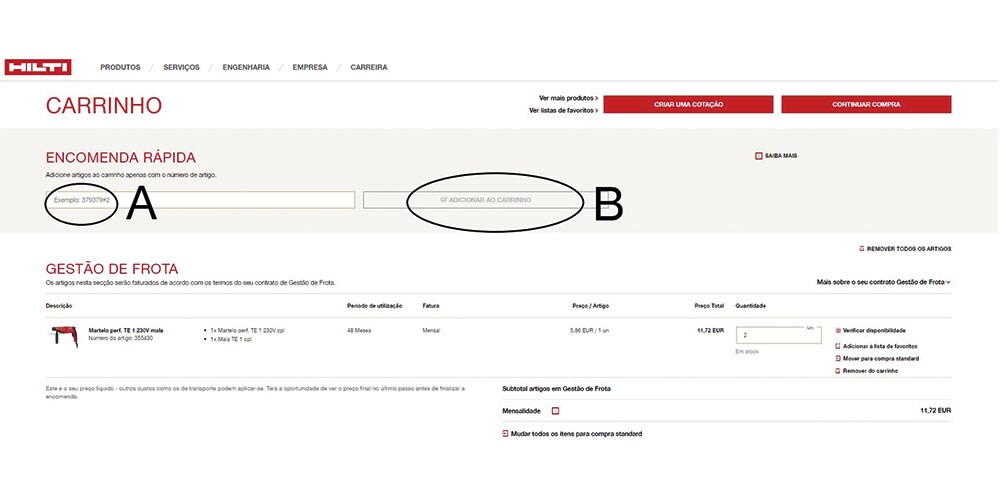Open the Carreira menu
The height and width of the screenshot is (500, 1000).
369,67
